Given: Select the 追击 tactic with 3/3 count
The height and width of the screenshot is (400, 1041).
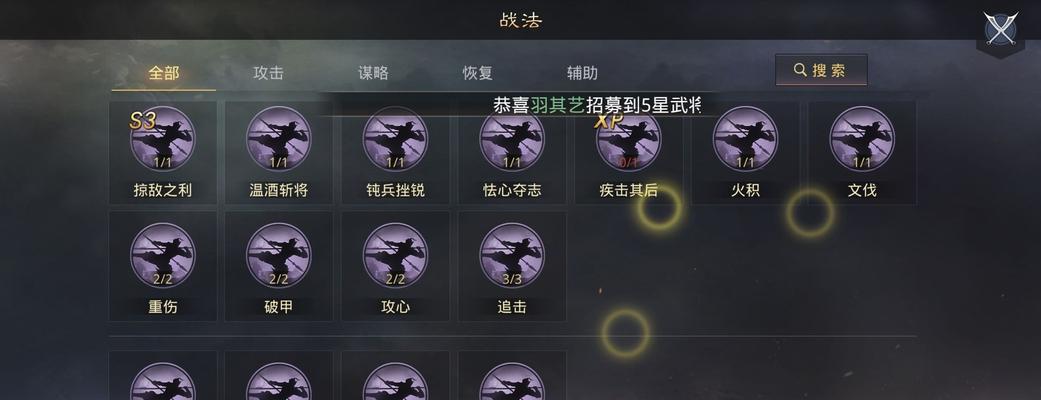Looking at the screenshot, I should click(x=512, y=256).
